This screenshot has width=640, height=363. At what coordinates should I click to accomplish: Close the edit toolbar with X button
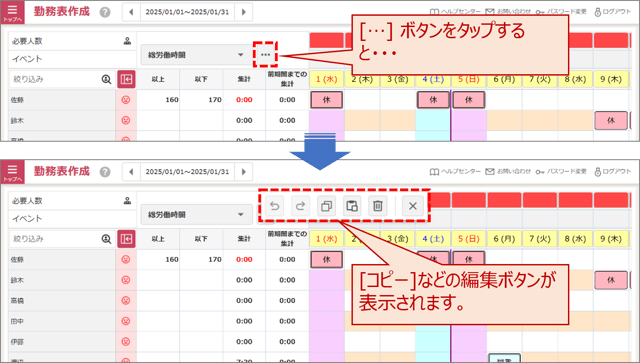pos(413,206)
